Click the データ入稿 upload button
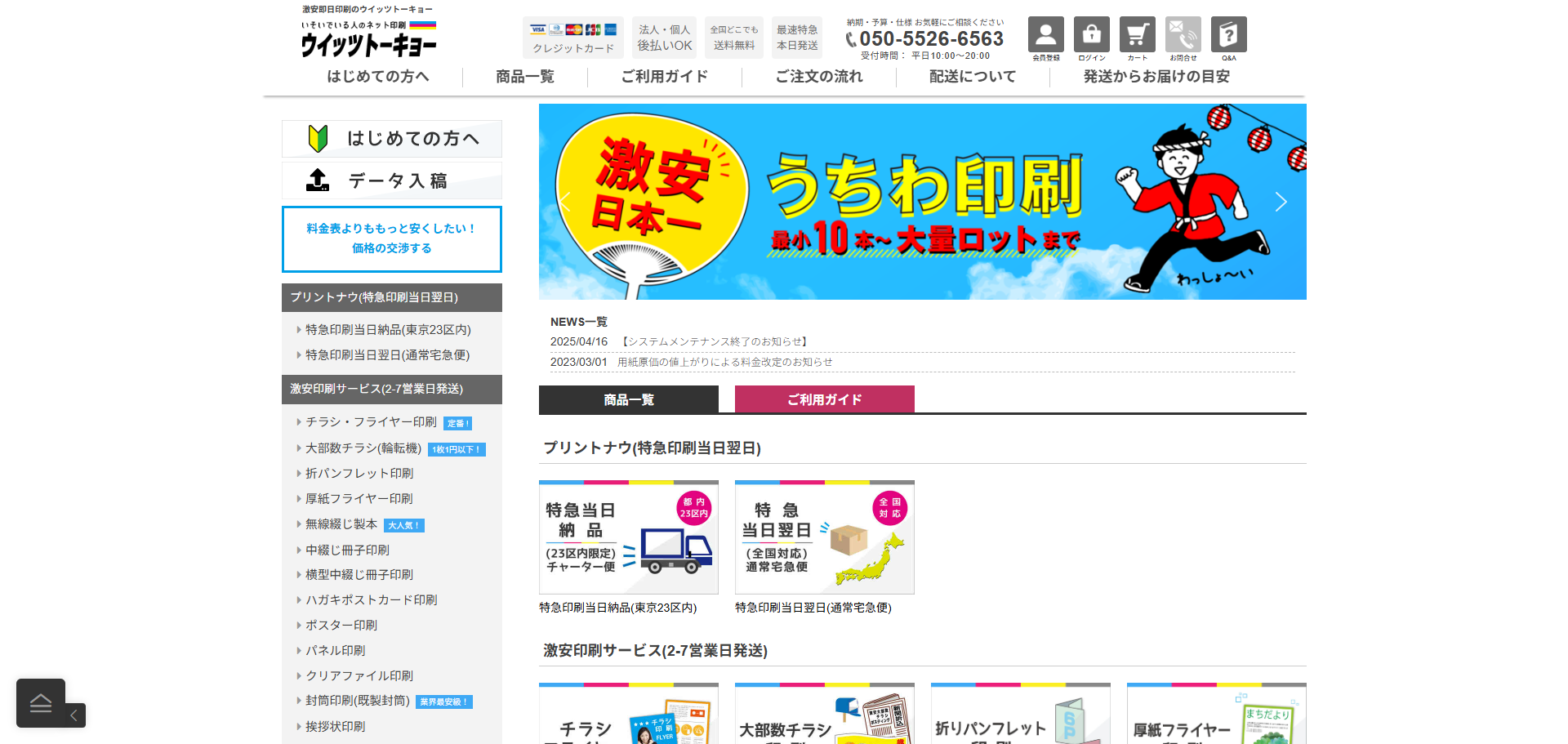 pos(392,180)
